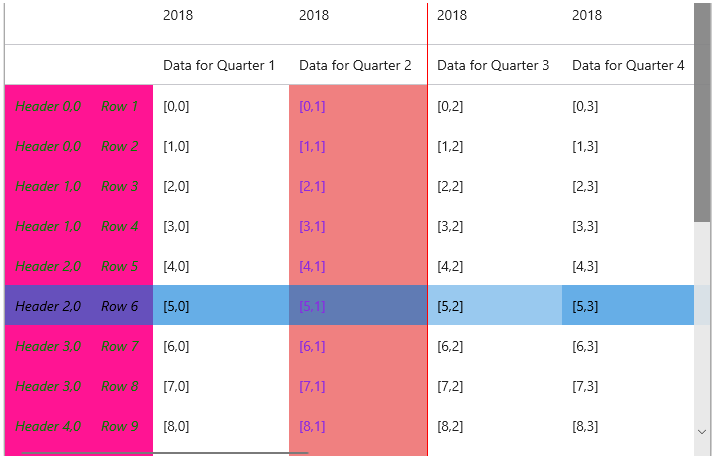Click the 2018 header above Quarter 1
Image resolution: width=715 pixels, height=459 pixels.
point(178,16)
